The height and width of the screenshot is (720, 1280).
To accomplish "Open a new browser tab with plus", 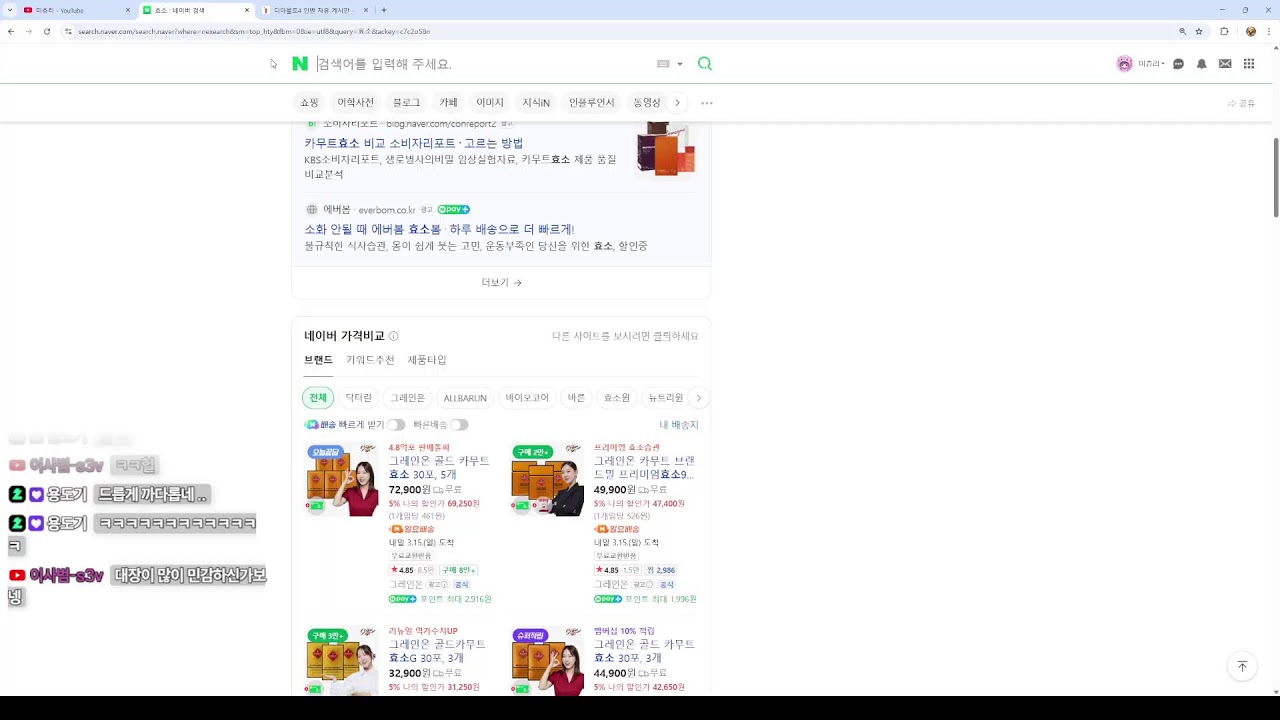I will (383, 10).
